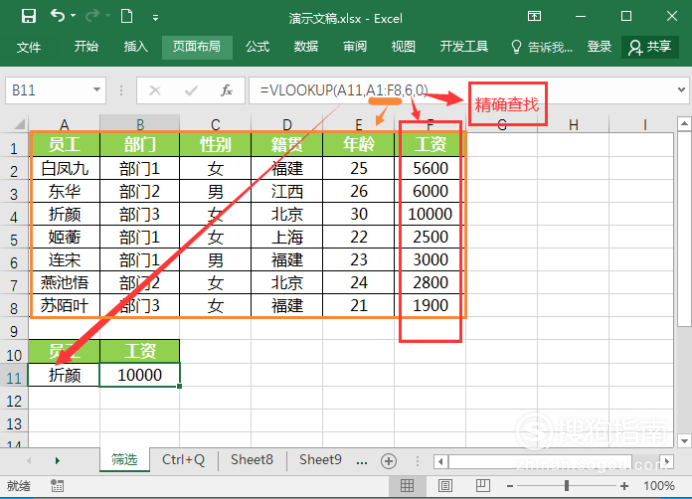Click vertical scrollbar down arrow
The image size is (692, 499).
coord(684,440)
